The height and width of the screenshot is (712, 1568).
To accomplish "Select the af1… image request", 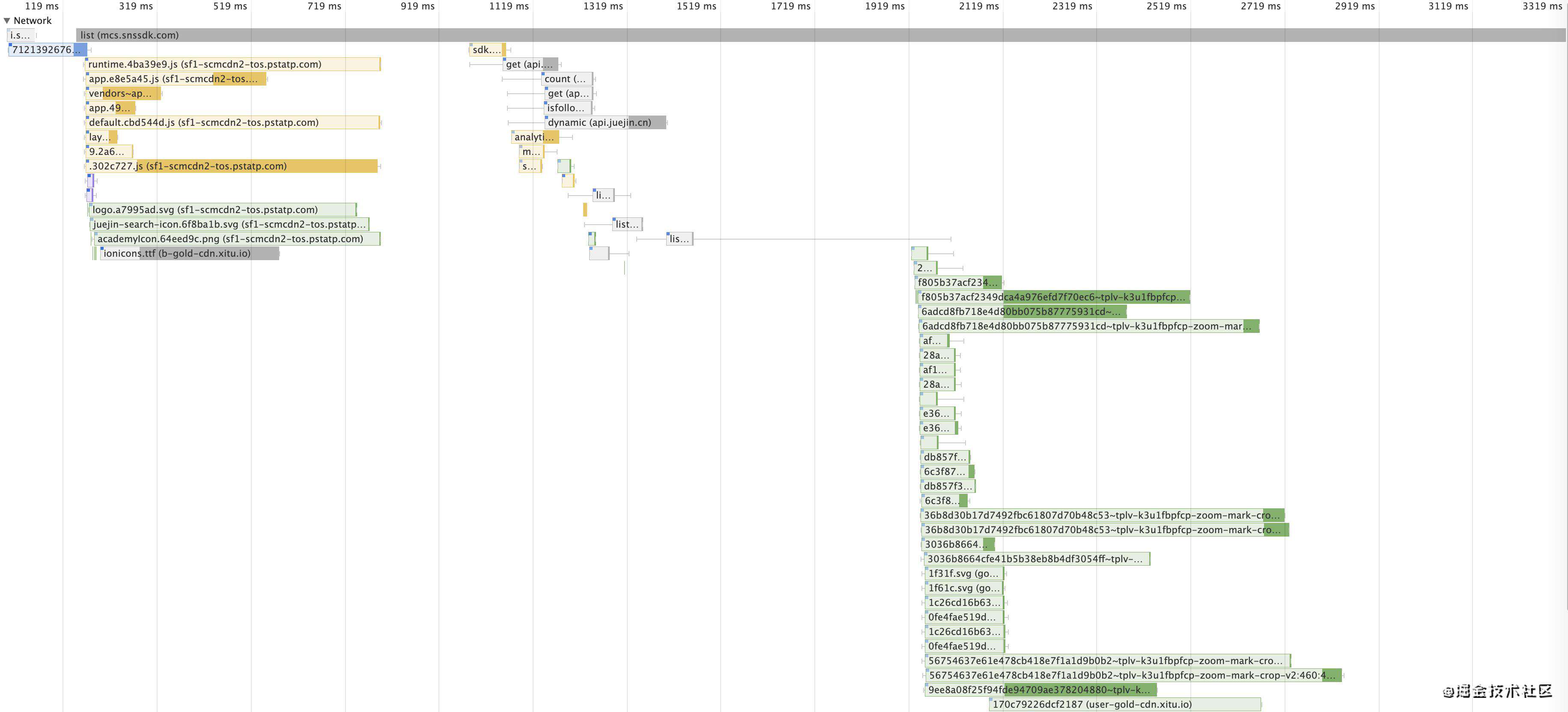I will coord(937,370).
